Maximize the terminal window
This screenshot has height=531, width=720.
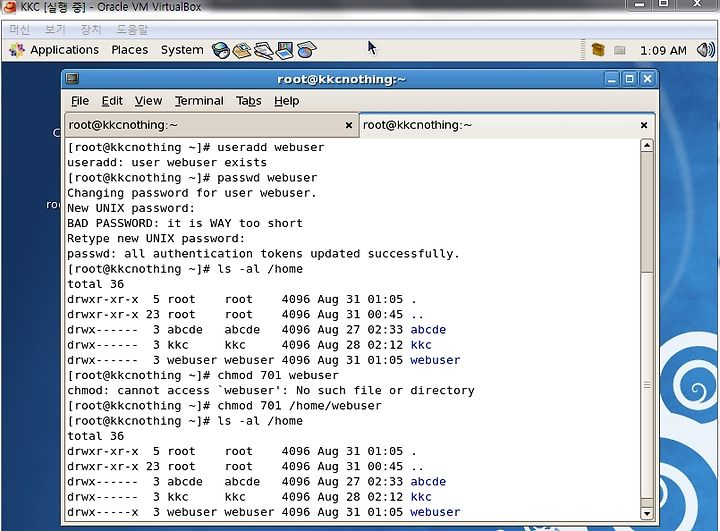[x=630, y=79]
